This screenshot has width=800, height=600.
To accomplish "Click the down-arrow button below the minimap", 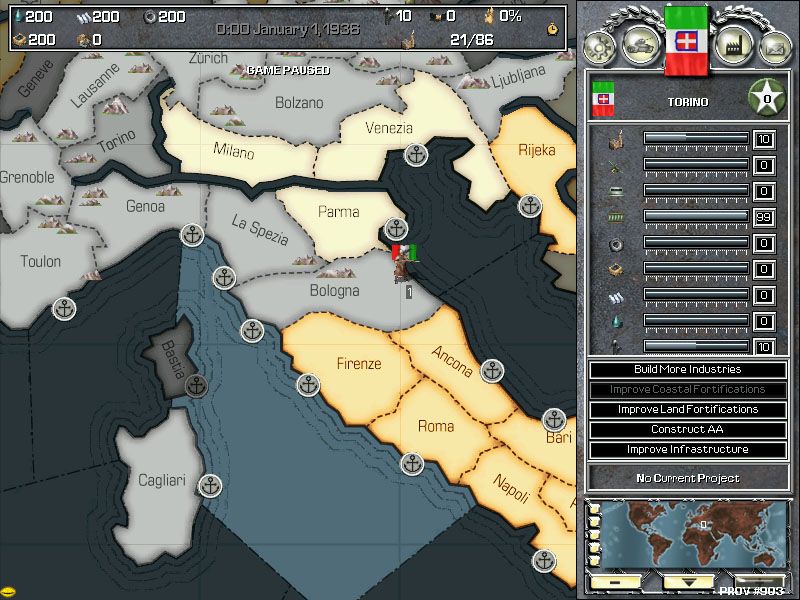I will click(688, 582).
